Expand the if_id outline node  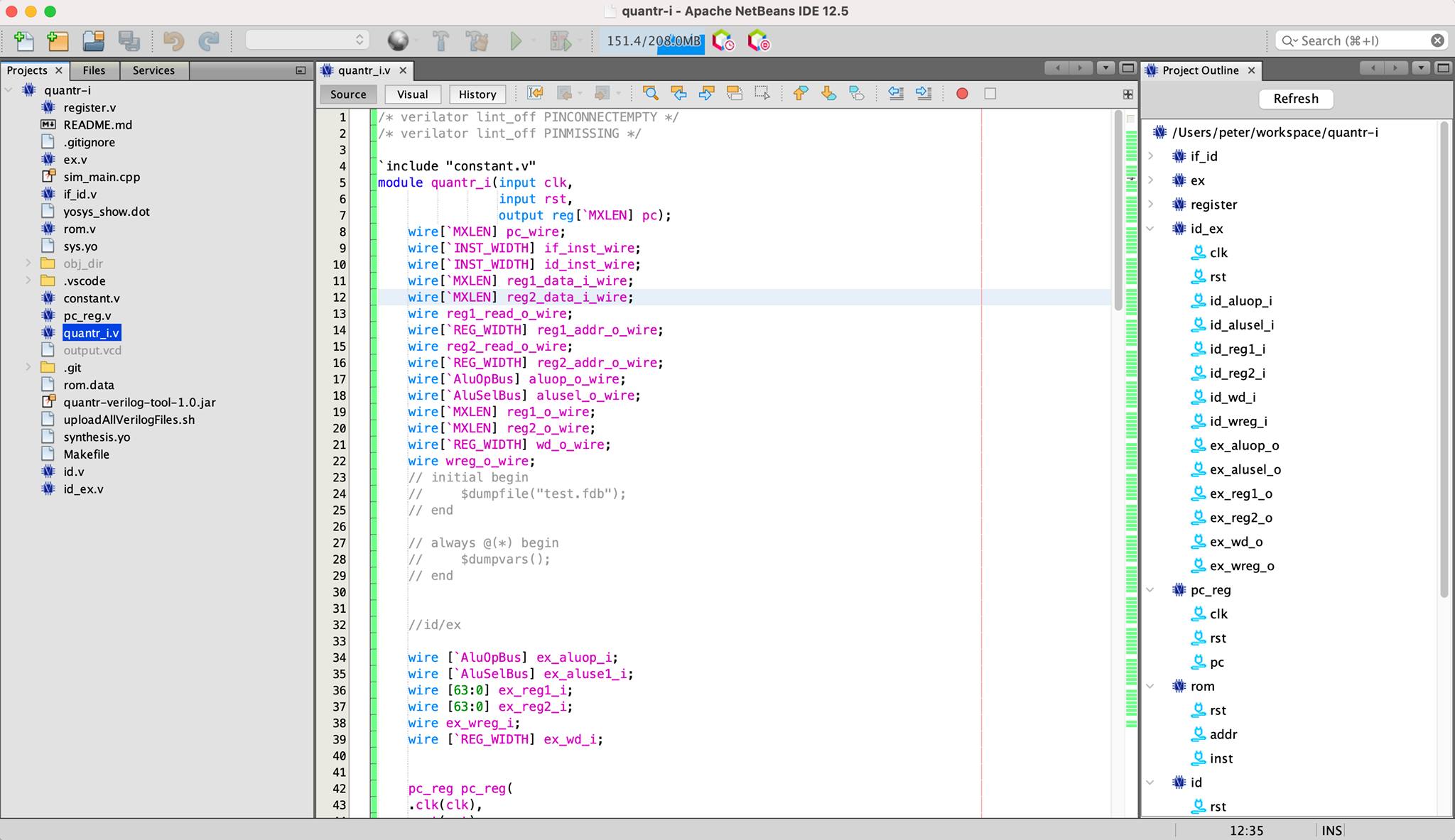click(1152, 156)
